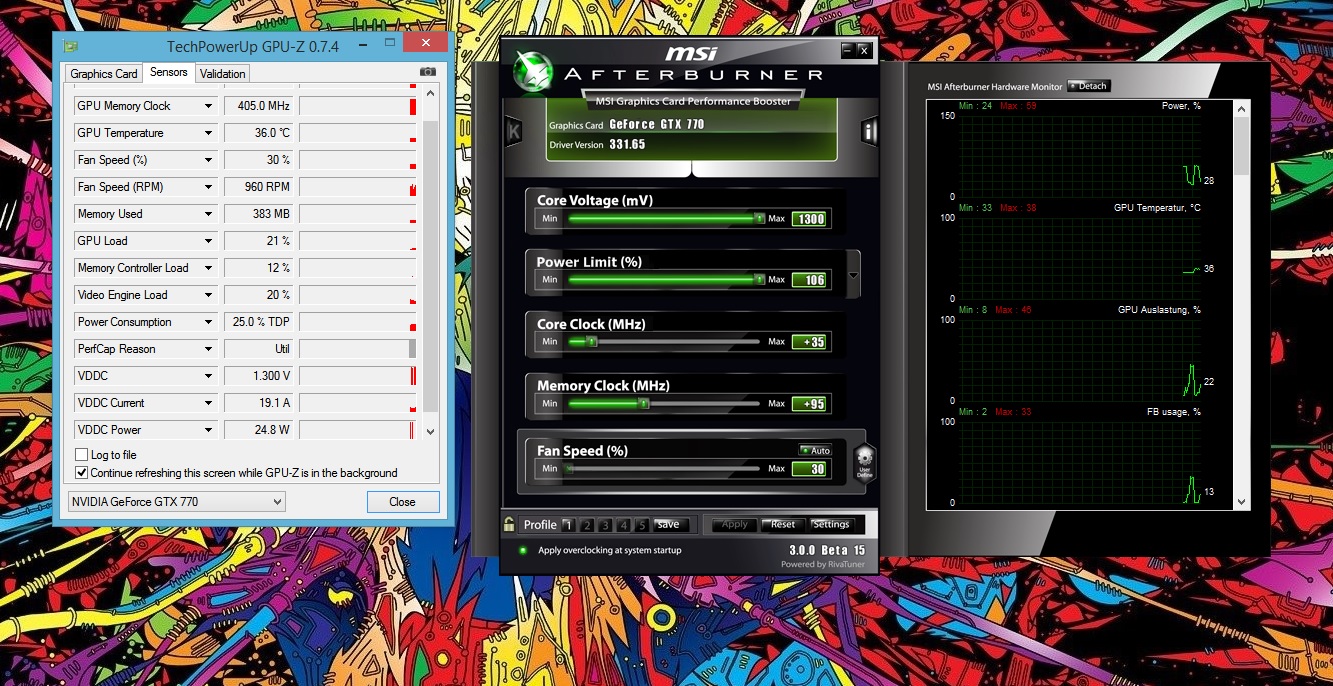This screenshot has width=1333, height=686.
Task: Click the Core Clock slider handle
Action: [x=591, y=342]
